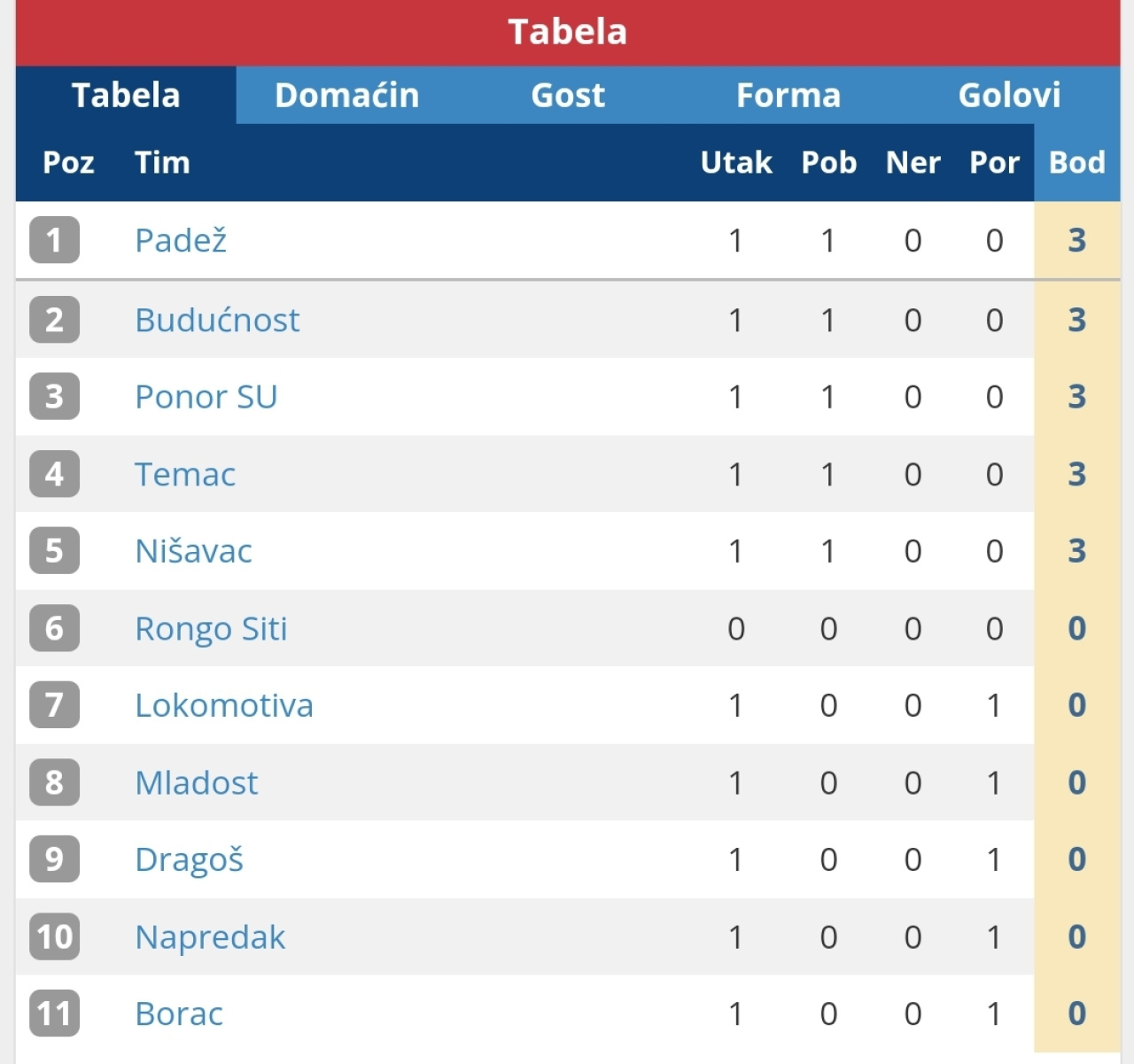Click the position 1 badge
The width and height of the screenshot is (1134, 1064).
[54, 240]
